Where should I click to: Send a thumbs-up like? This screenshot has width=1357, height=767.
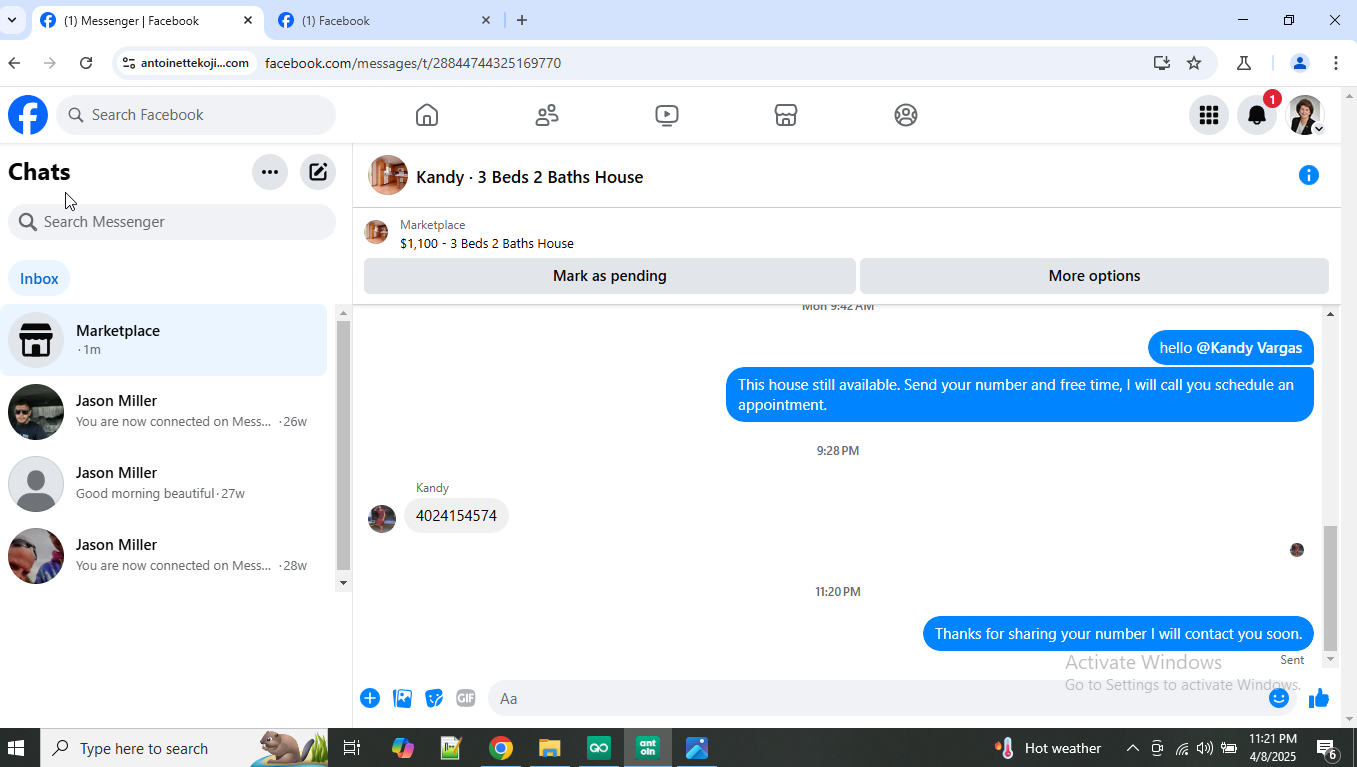1319,698
